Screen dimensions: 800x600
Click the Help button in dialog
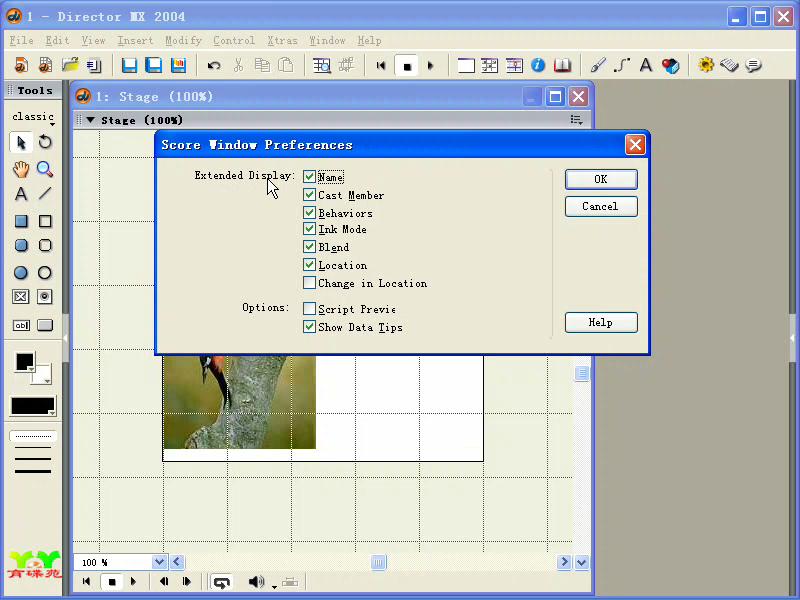(x=601, y=322)
